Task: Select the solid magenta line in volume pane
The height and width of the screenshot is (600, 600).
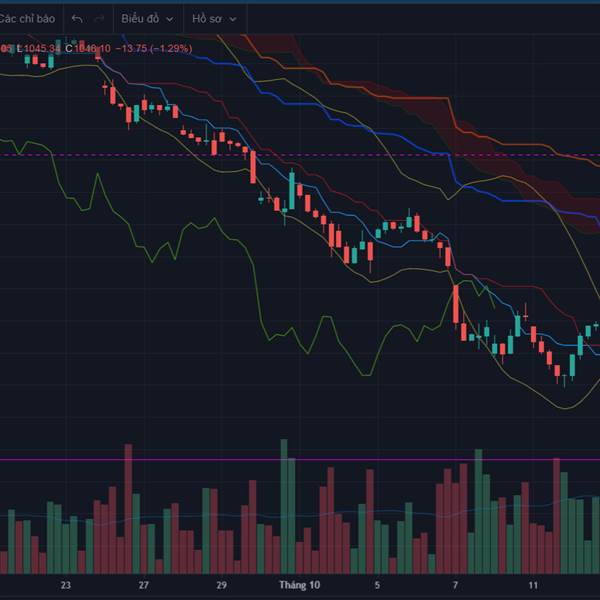Action: click(300, 460)
